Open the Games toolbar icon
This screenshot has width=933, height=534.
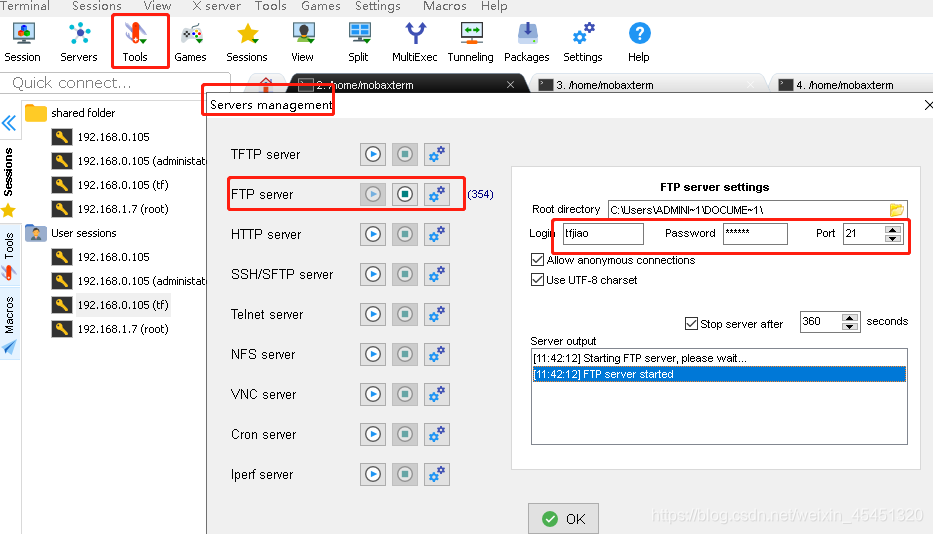[x=190, y=42]
